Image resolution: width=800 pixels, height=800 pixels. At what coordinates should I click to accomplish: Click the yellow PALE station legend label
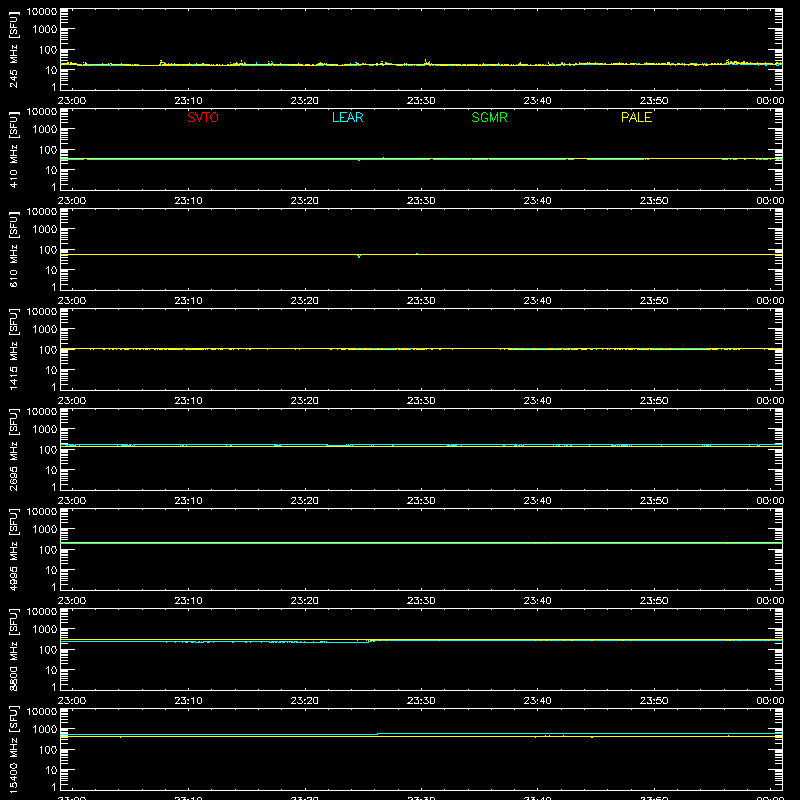[636, 117]
